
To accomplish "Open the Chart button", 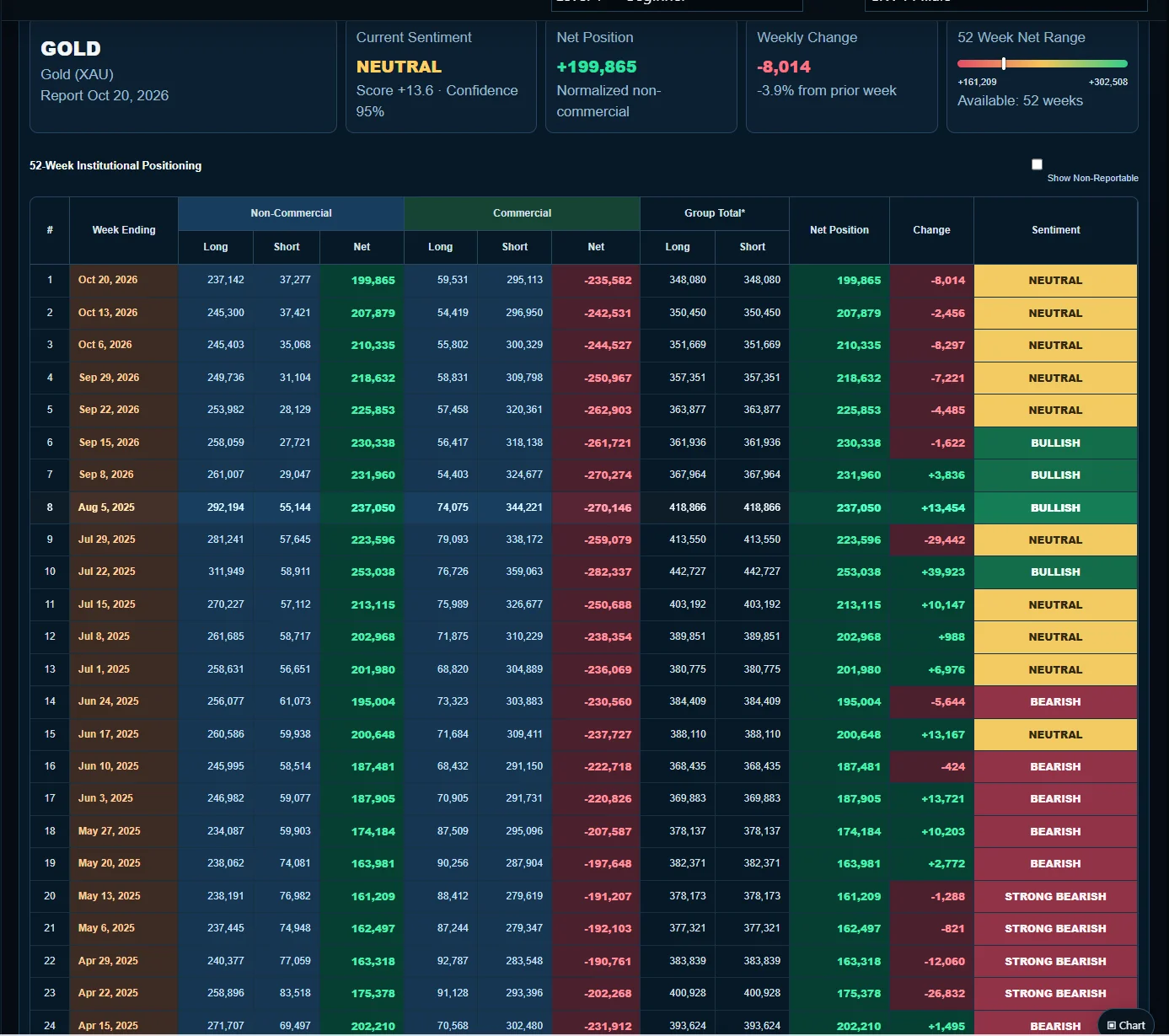I will click(1126, 1025).
